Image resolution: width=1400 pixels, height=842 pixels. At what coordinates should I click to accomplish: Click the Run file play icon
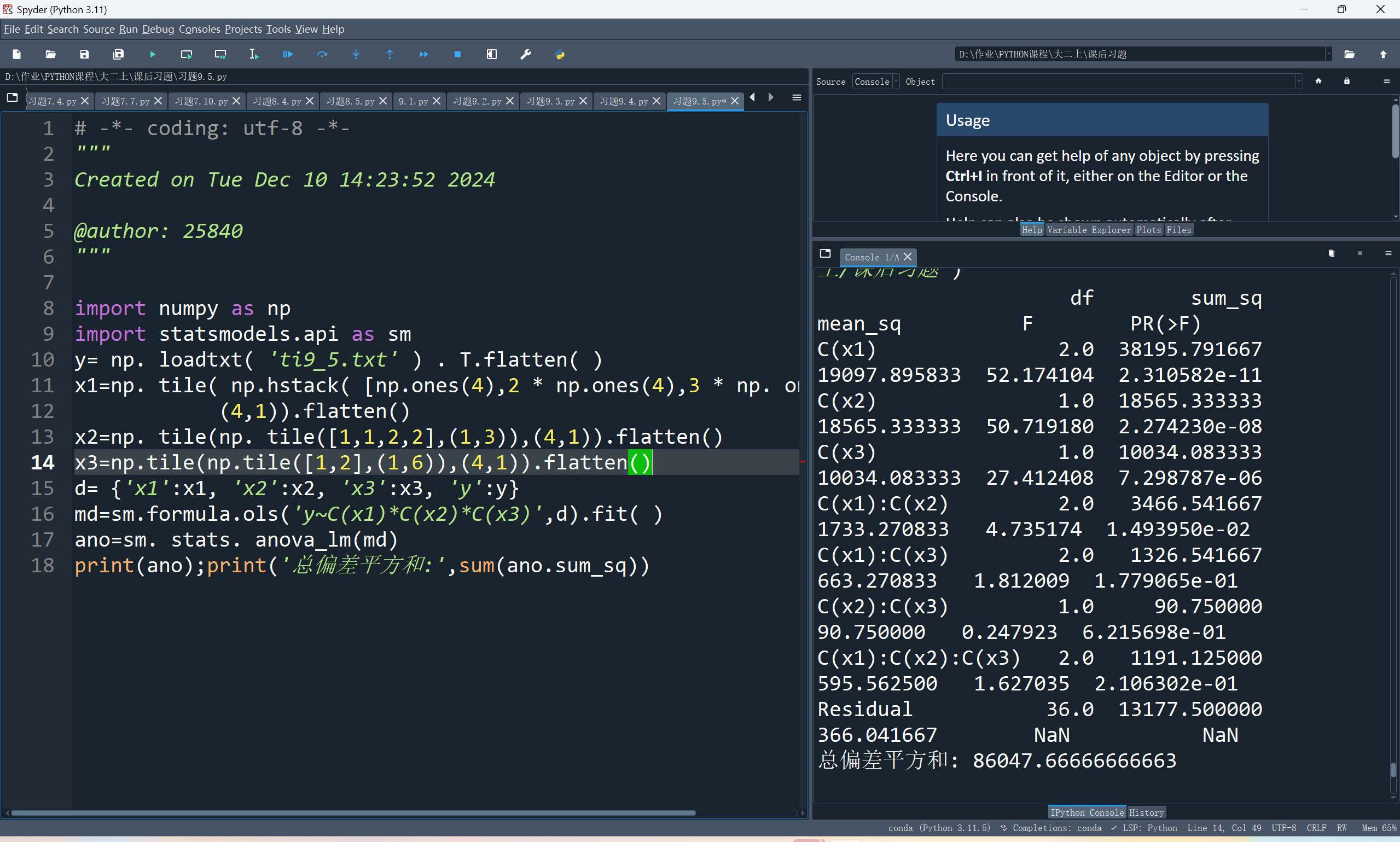click(153, 55)
